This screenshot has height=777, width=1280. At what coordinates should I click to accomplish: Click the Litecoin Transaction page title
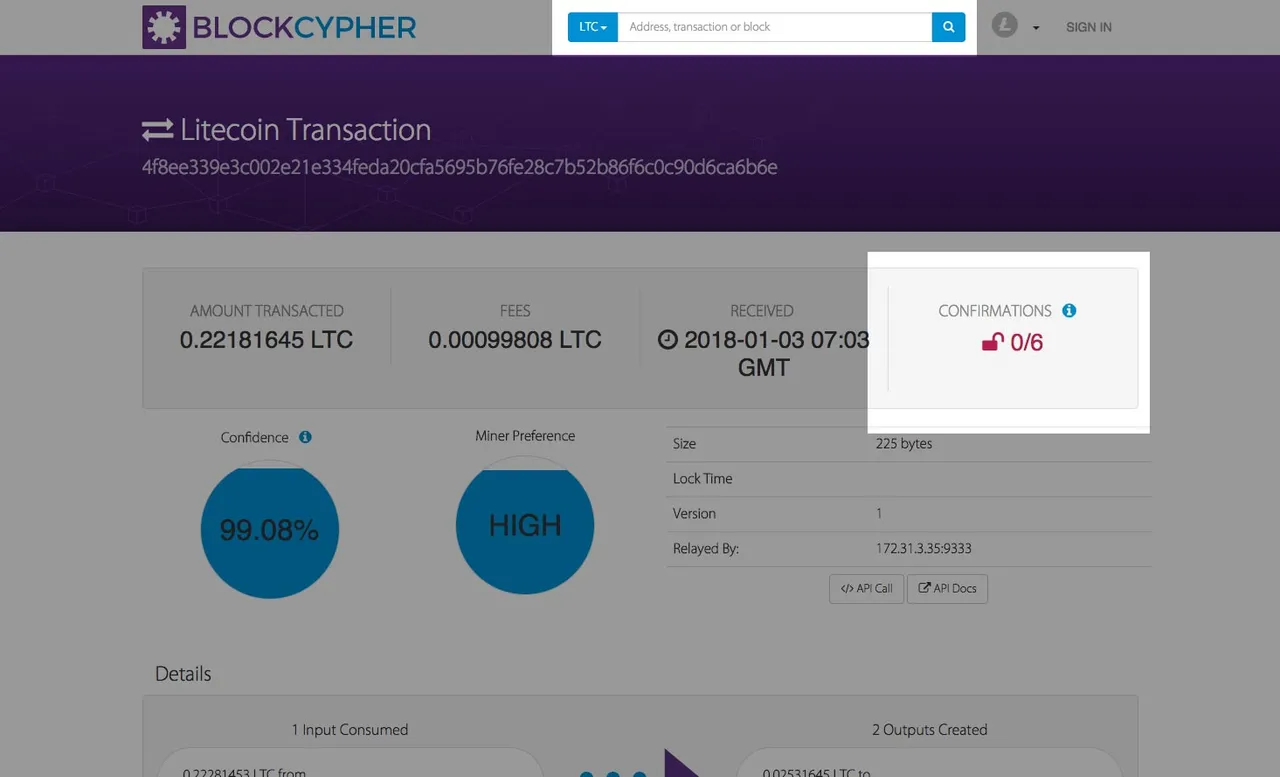tap(306, 130)
